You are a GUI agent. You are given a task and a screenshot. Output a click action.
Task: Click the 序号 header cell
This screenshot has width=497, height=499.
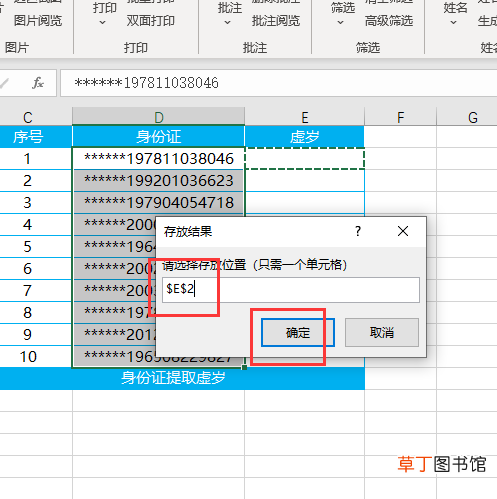tap(36, 137)
